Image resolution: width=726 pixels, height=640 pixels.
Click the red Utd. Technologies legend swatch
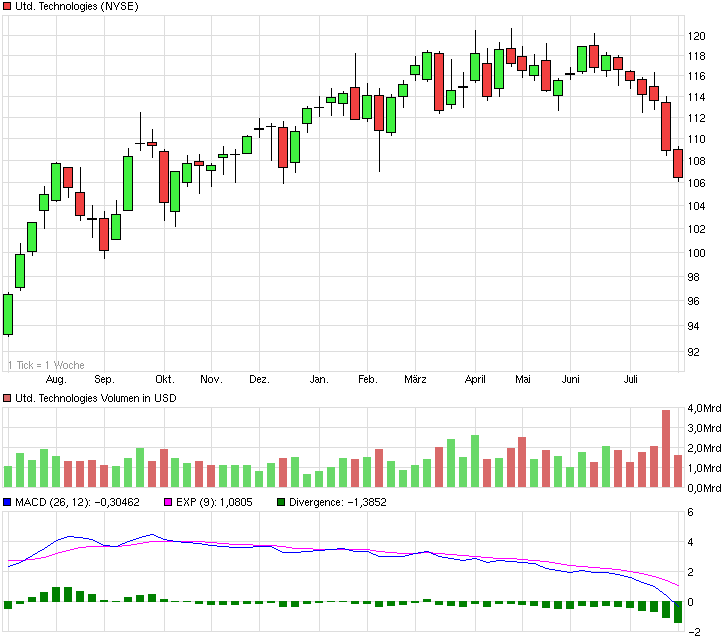[6, 6]
